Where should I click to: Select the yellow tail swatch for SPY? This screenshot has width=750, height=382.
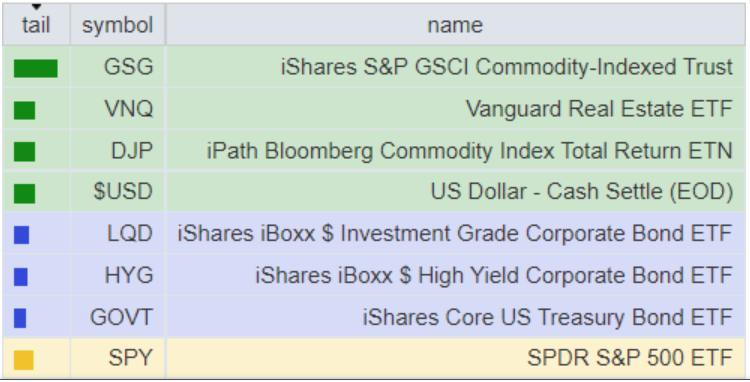point(23,360)
